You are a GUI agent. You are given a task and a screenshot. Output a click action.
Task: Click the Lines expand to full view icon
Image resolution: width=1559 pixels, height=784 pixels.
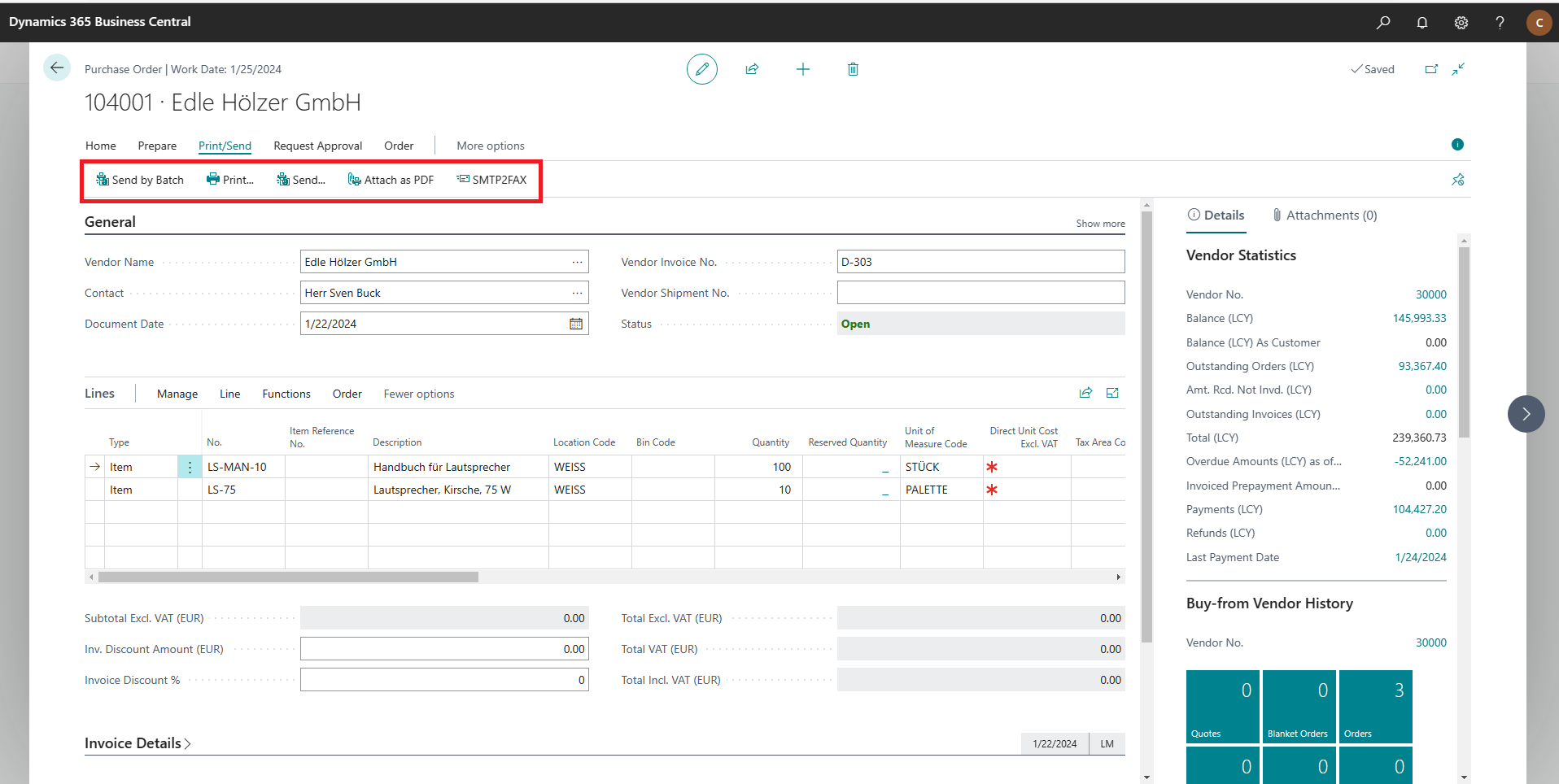pos(1112,394)
